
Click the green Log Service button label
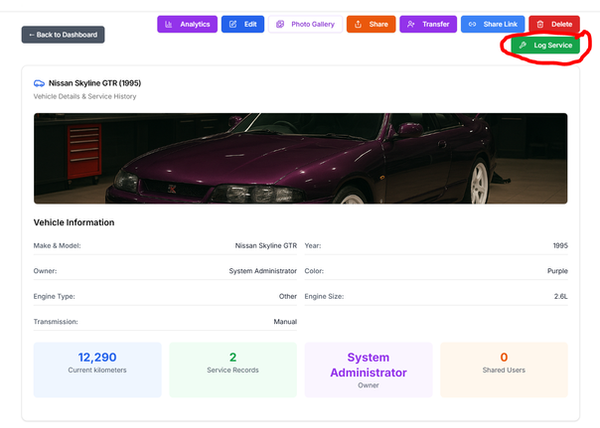pos(553,45)
